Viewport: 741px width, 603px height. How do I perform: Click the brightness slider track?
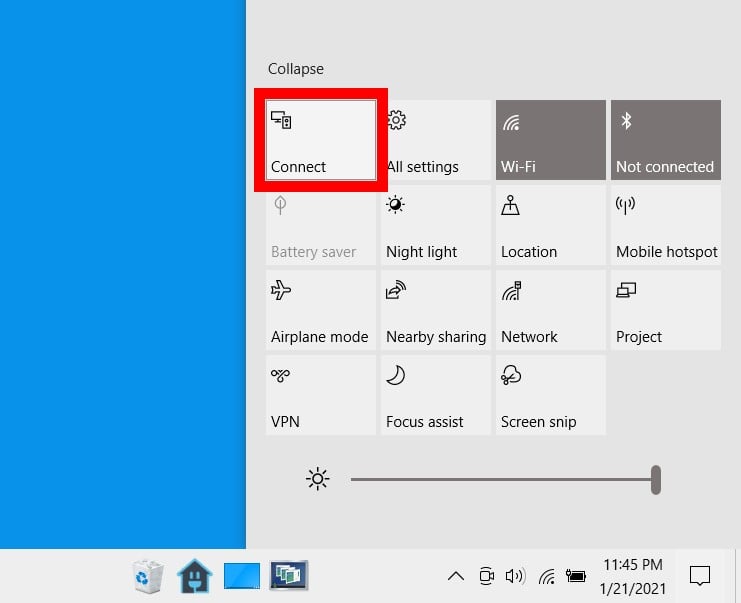(500, 480)
